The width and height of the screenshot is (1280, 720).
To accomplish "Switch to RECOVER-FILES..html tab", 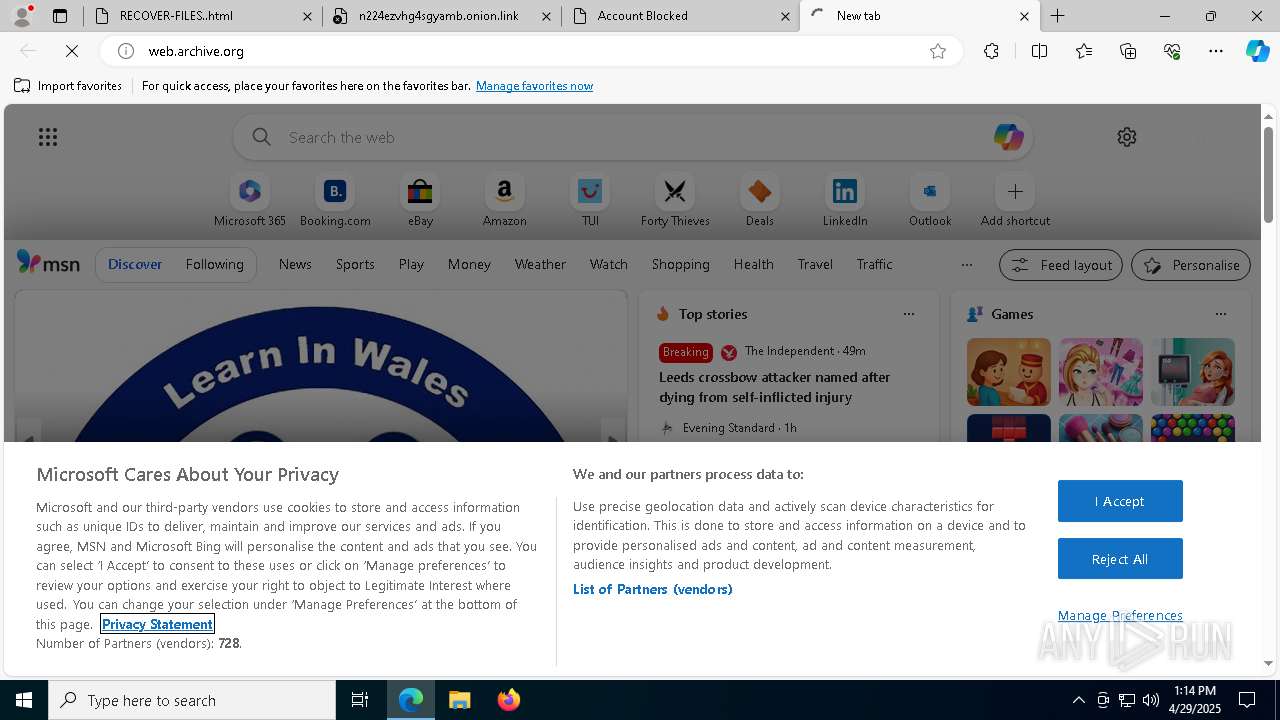I will pos(203,16).
